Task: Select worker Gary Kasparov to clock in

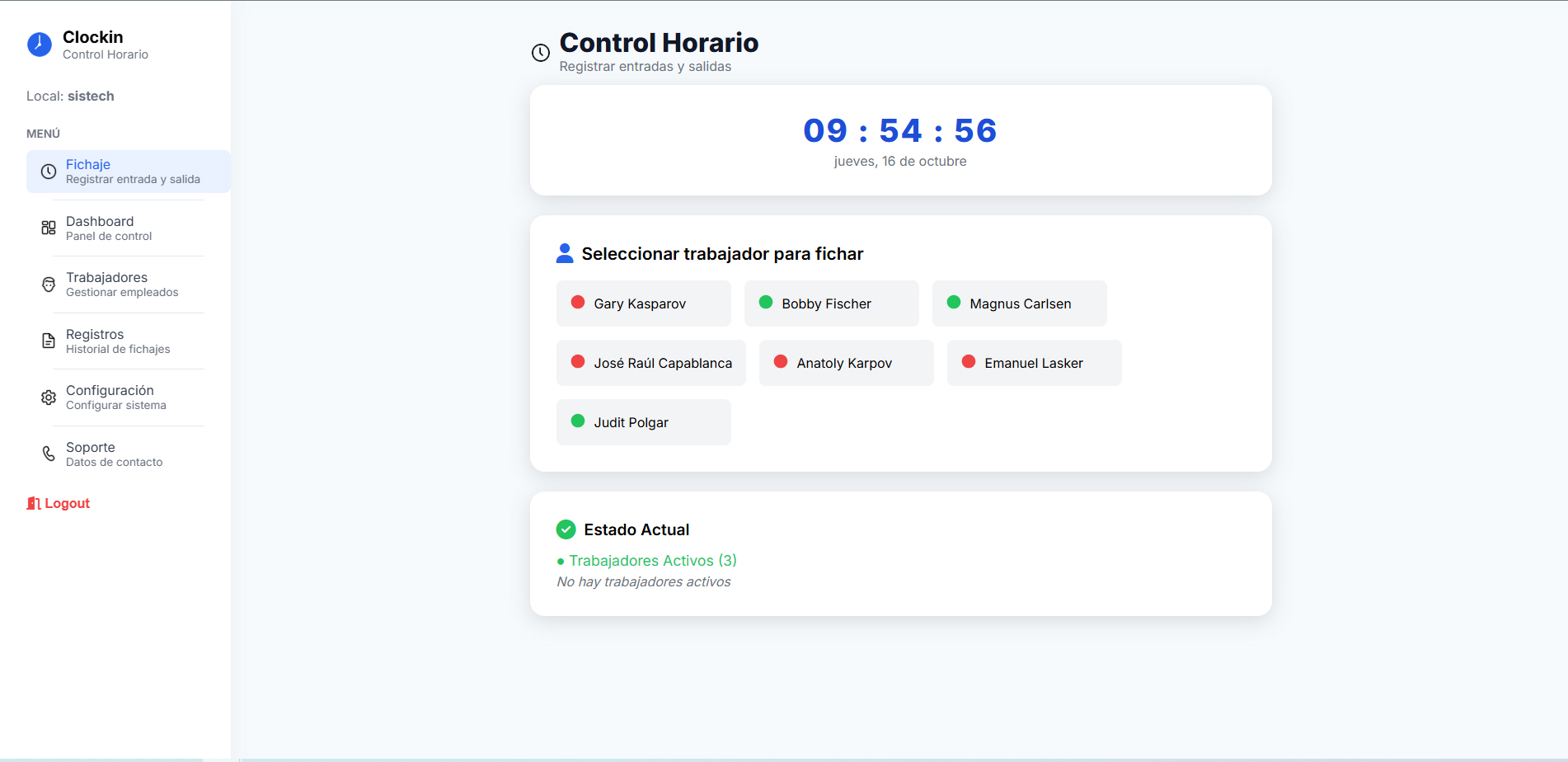Action: [643, 303]
